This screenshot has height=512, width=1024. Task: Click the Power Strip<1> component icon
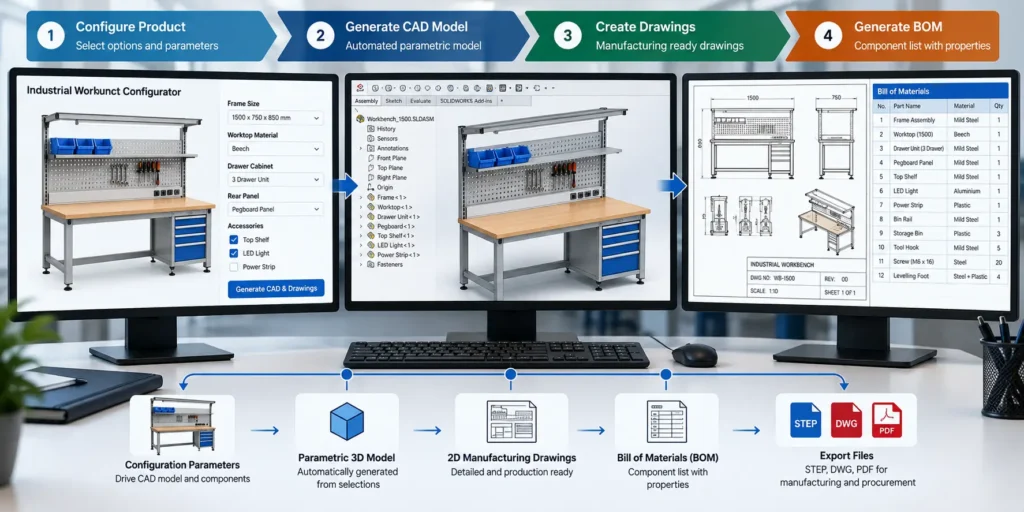(x=370, y=255)
